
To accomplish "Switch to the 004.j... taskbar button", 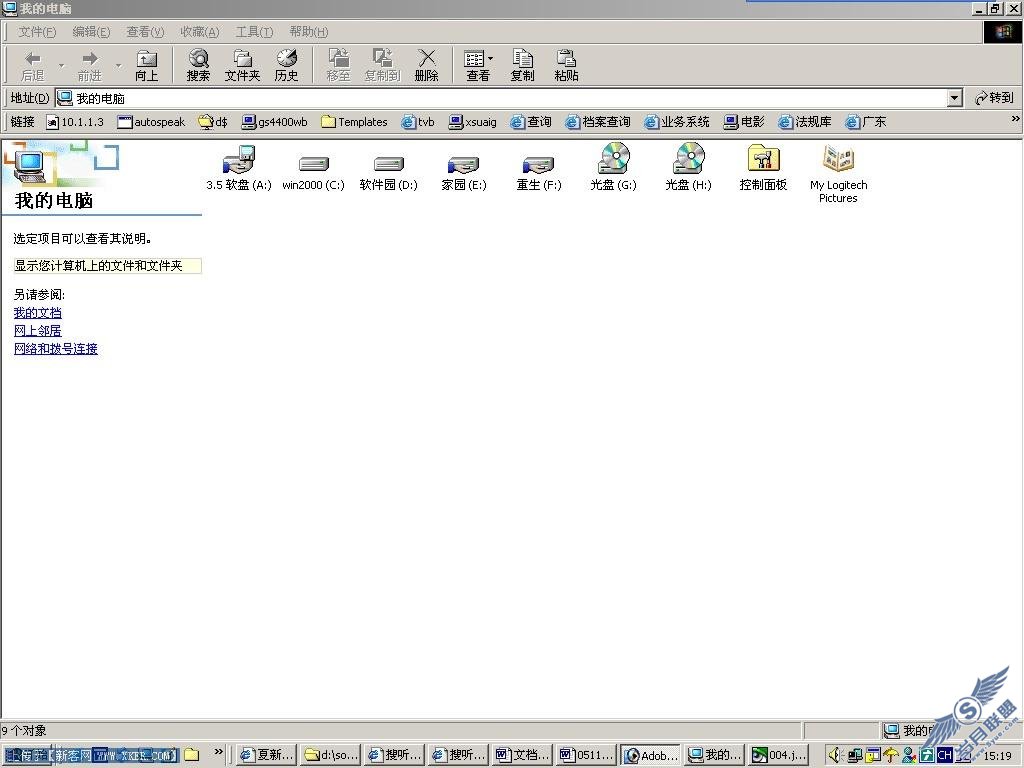I will point(778,755).
